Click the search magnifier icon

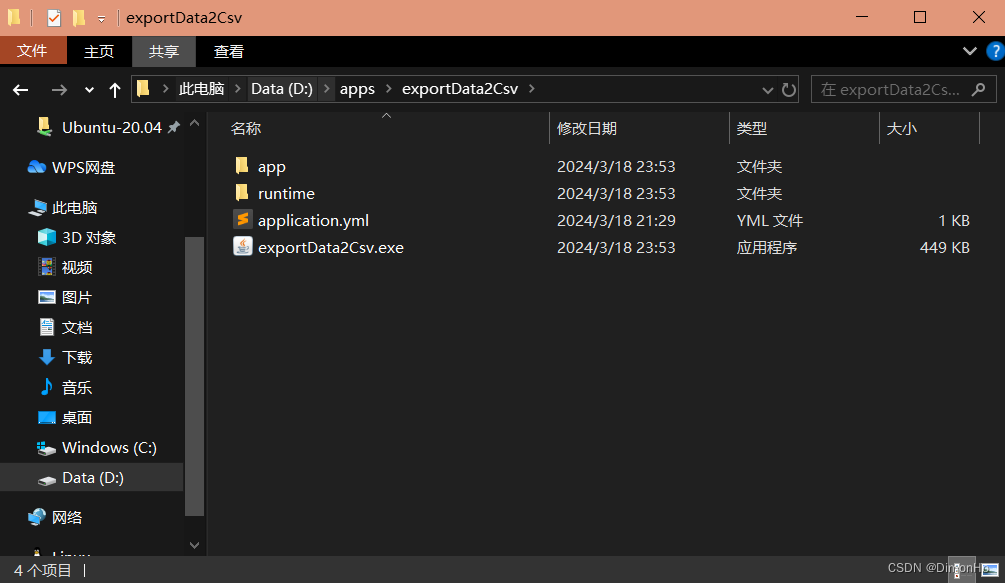point(978,89)
